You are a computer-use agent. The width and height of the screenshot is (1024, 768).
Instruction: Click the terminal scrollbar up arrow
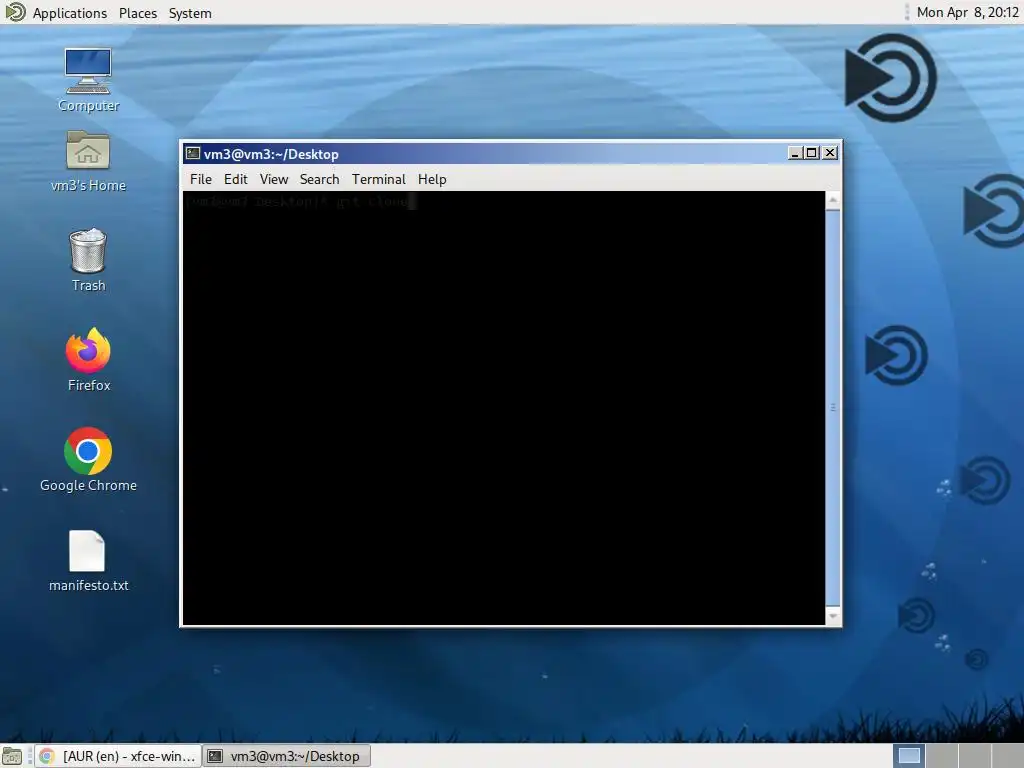pos(833,200)
